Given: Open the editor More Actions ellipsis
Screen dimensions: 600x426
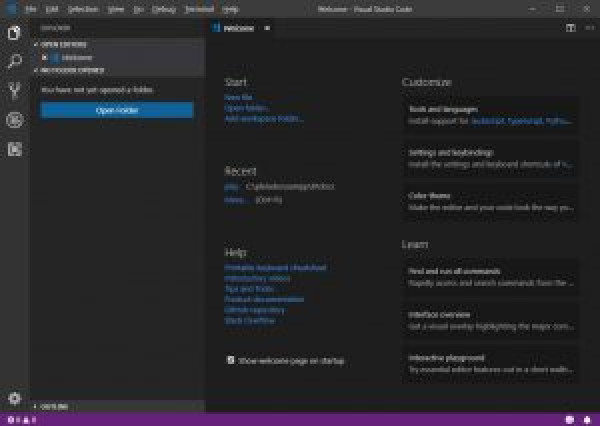Looking at the screenshot, I should pos(590,28).
